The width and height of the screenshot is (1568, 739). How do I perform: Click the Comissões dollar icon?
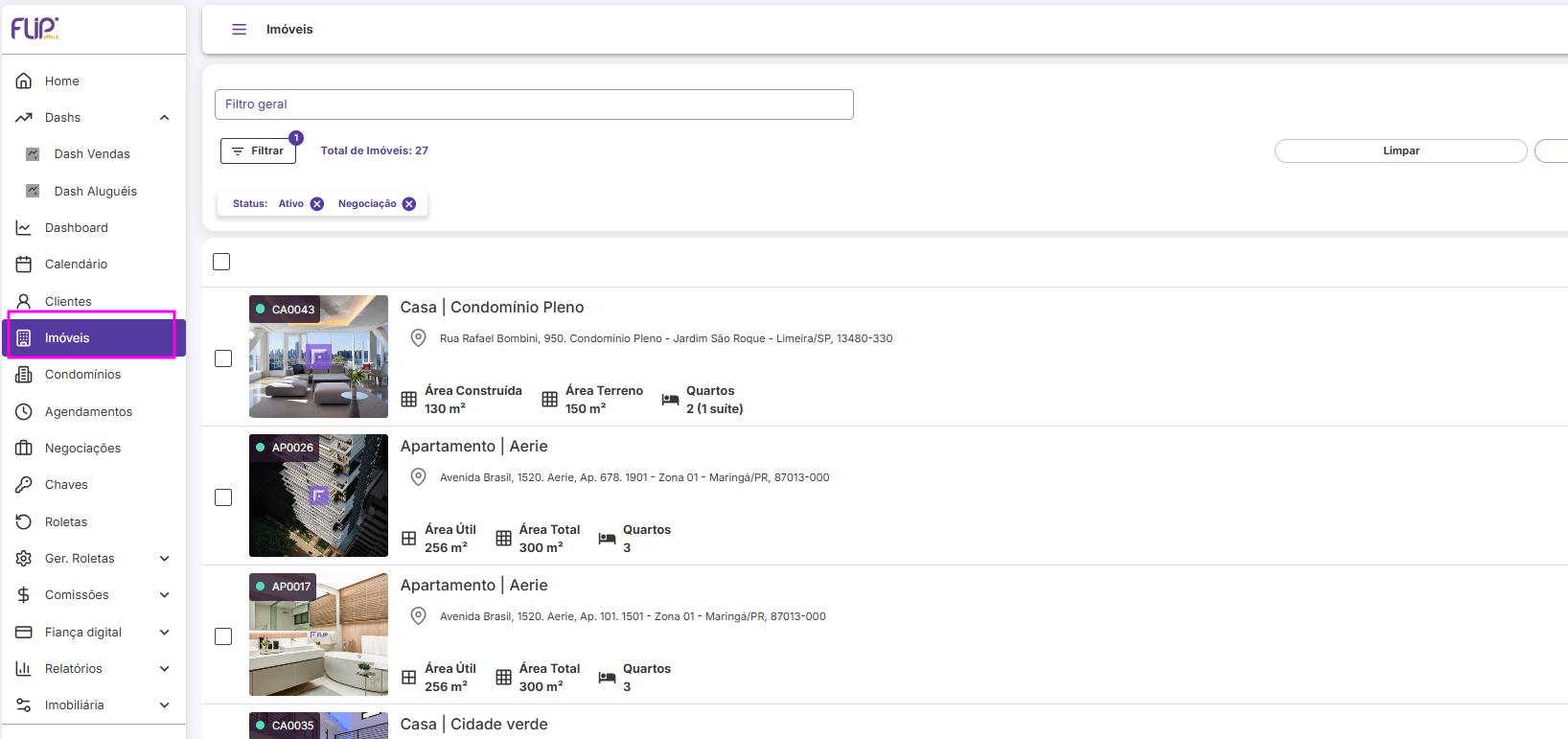pyautogui.click(x=24, y=595)
